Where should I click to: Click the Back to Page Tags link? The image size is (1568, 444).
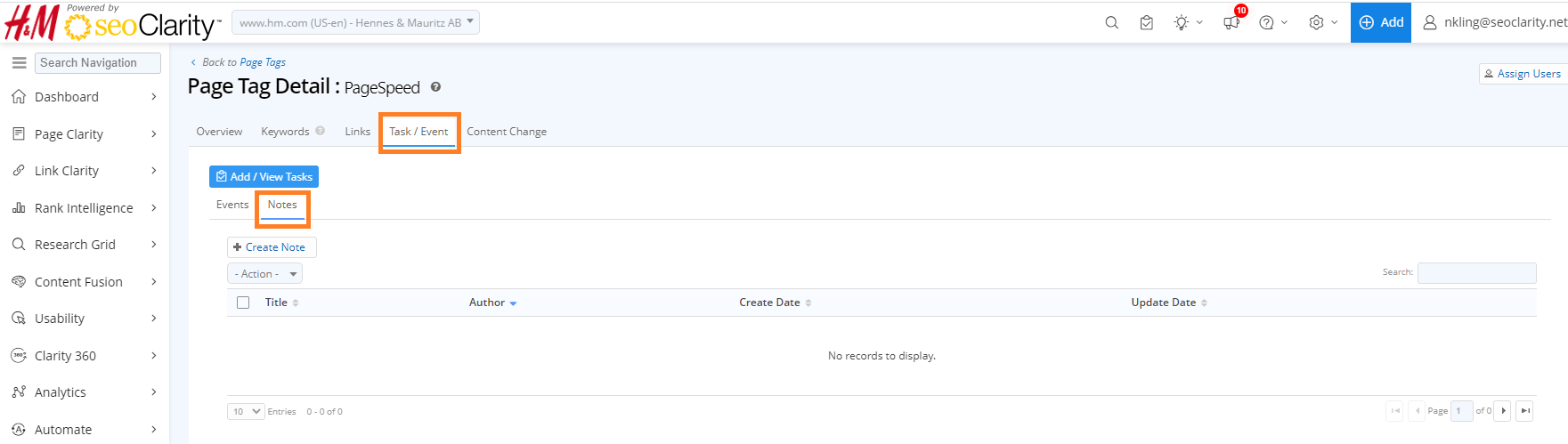point(243,62)
